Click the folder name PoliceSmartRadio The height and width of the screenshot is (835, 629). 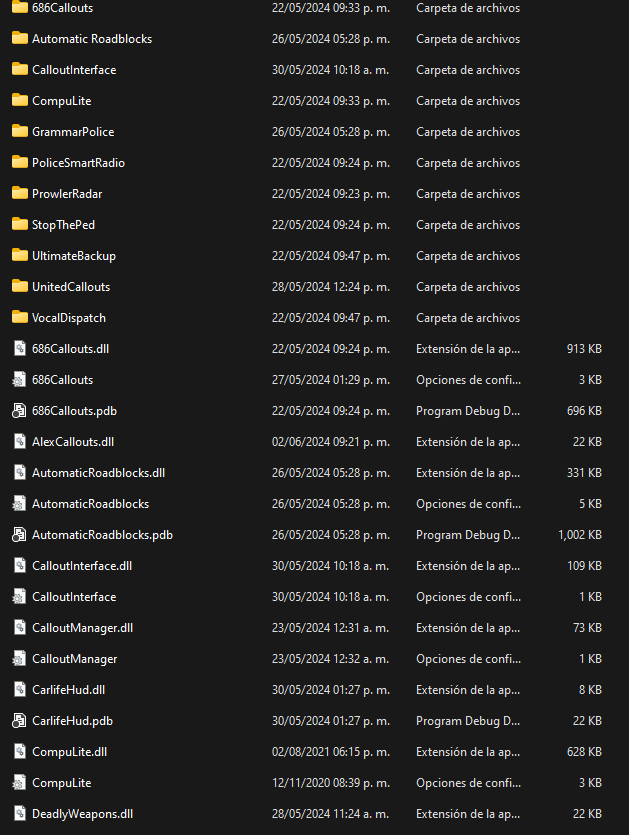[x=78, y=162]
